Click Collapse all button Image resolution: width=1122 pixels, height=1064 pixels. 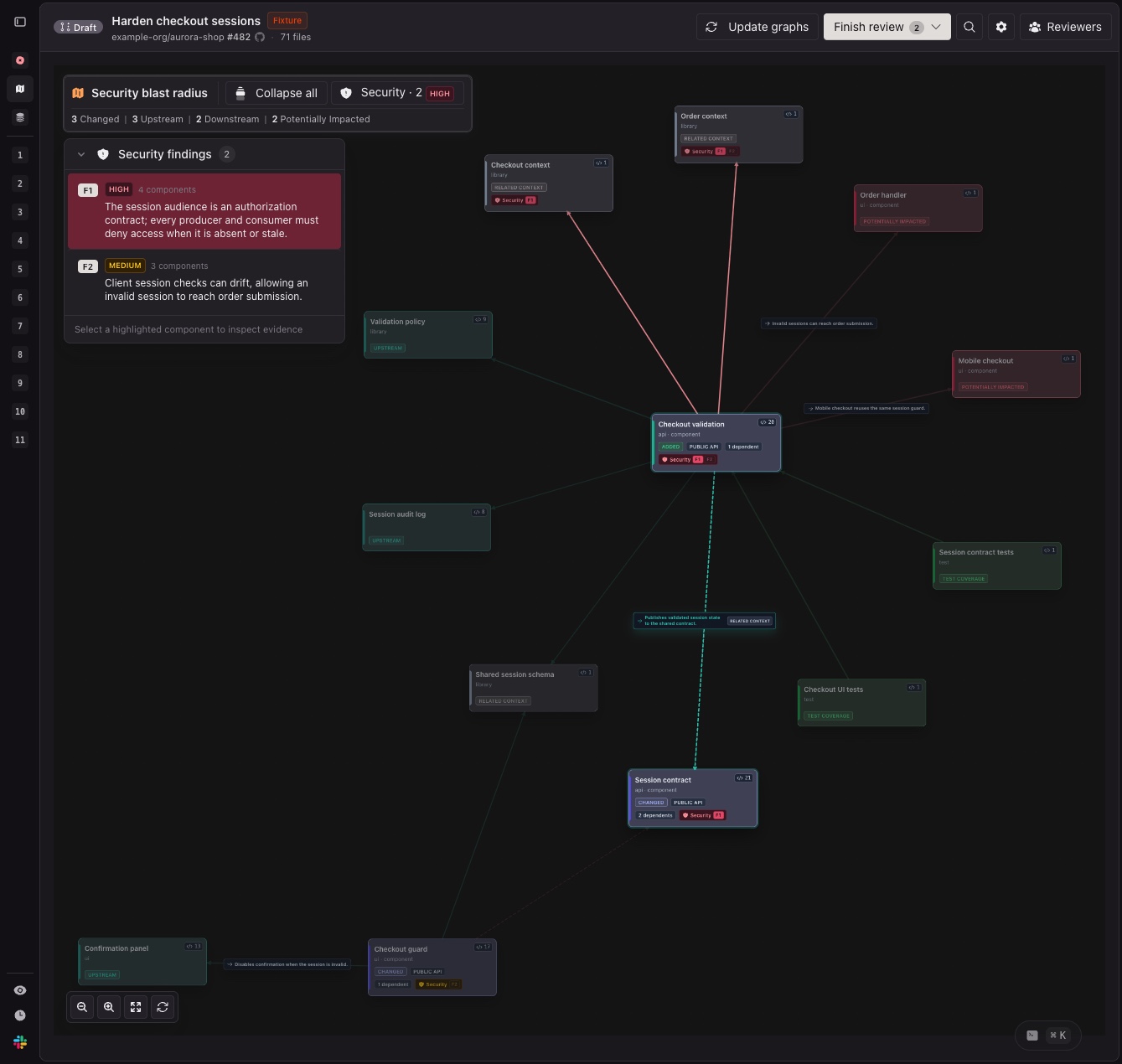pos(277,93)
